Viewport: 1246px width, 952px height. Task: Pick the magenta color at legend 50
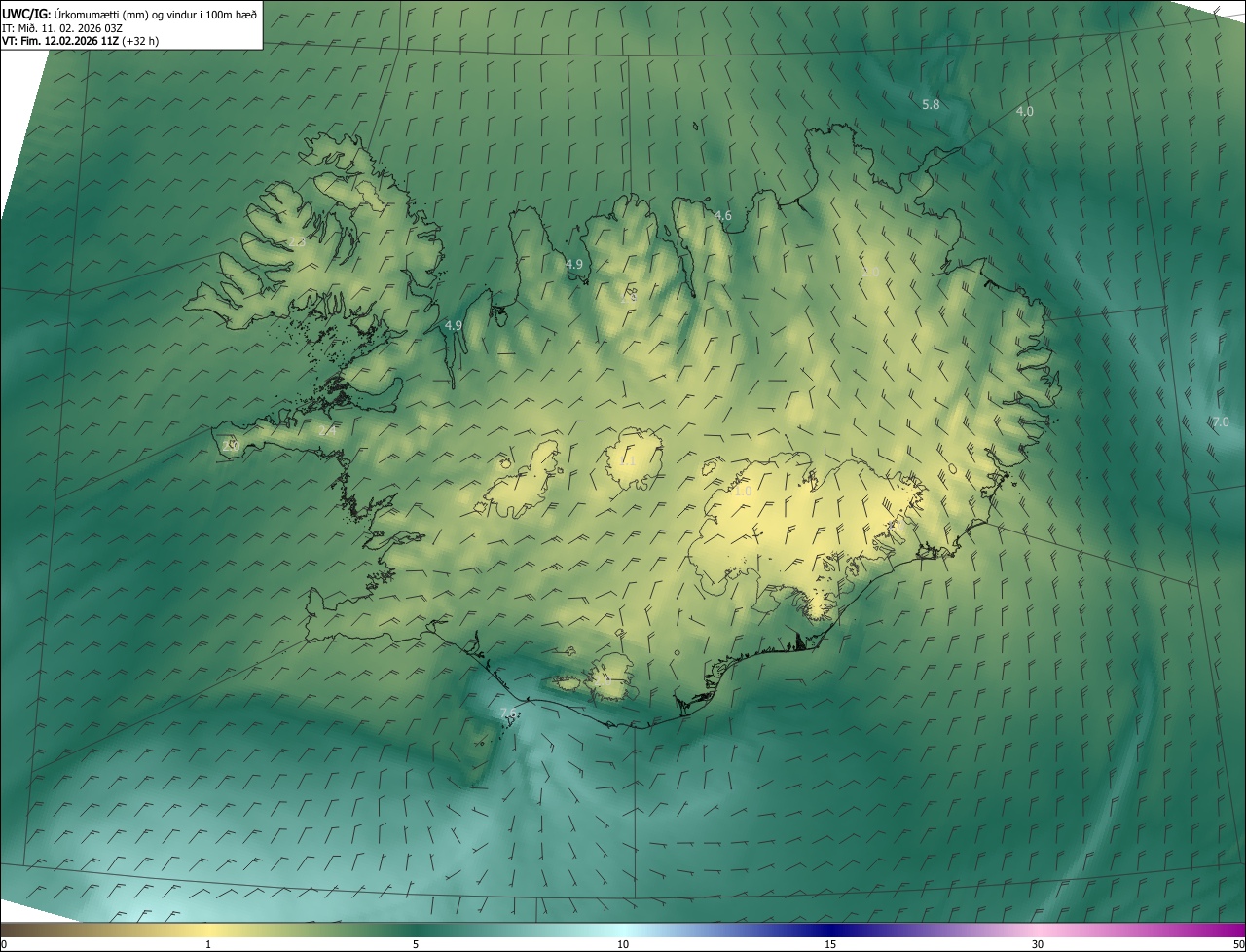click(x=1240, y=931)
